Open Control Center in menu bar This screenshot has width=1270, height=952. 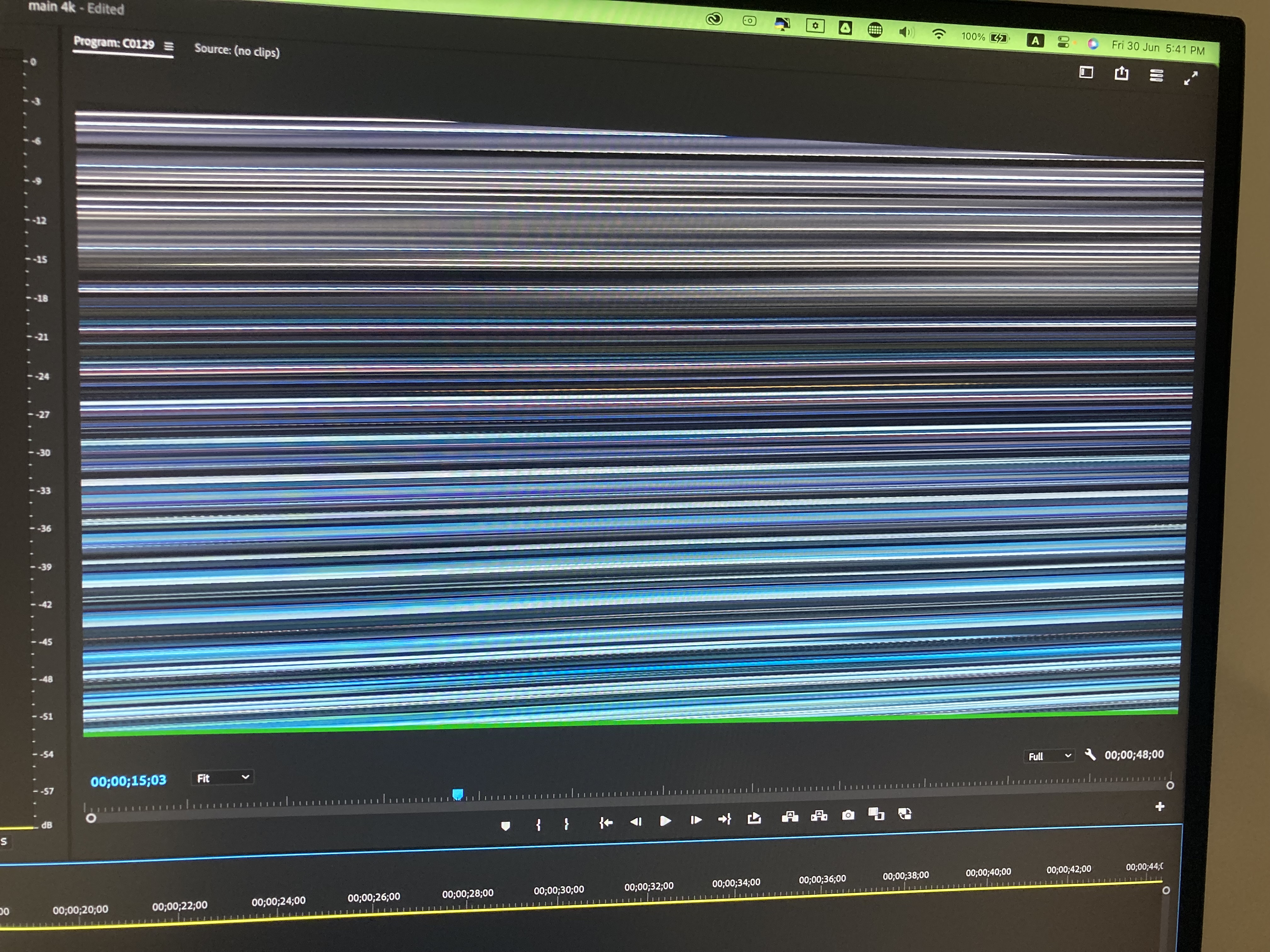tap(1063, 42)
